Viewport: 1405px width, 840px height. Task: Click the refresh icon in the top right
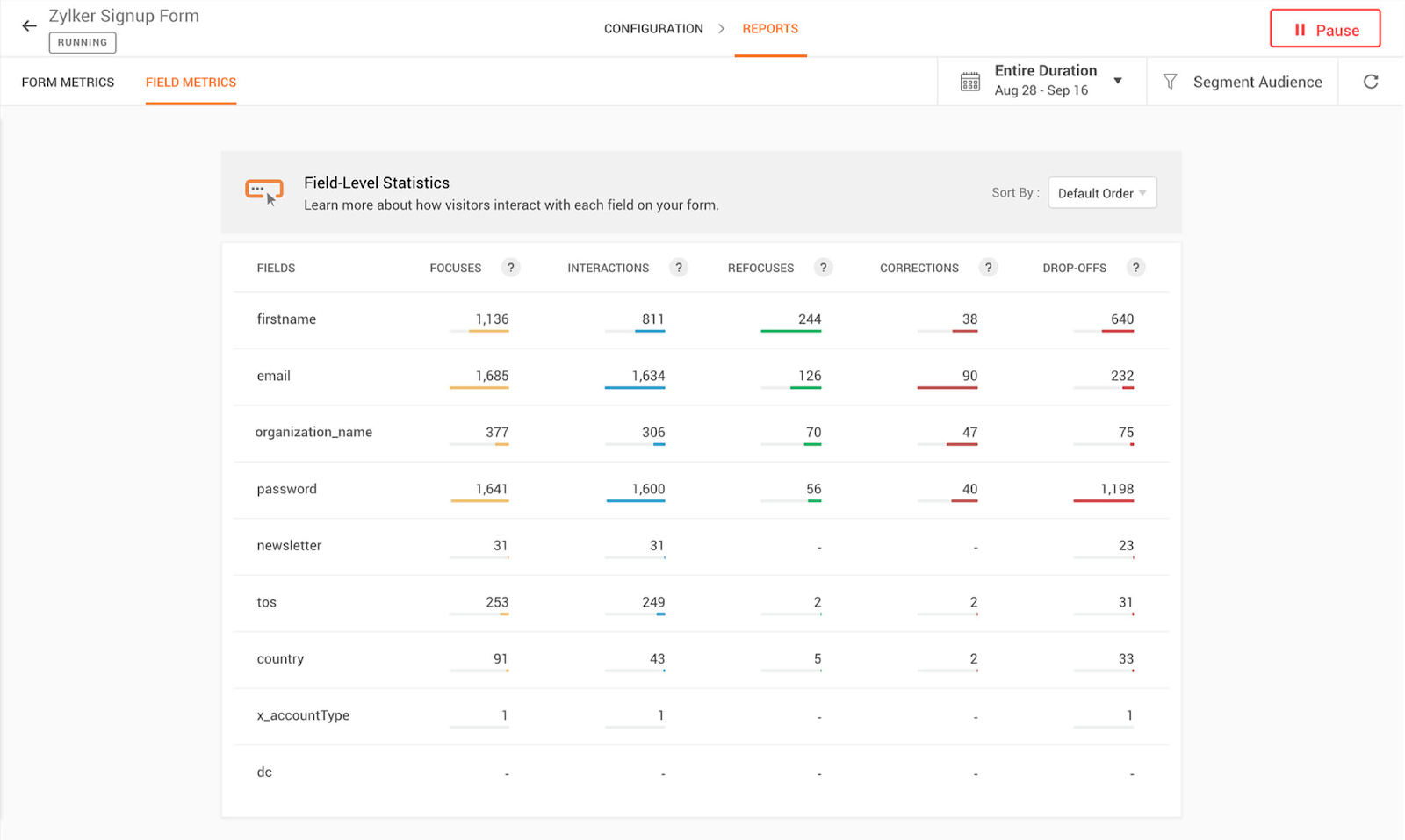tap(1370, 82)
